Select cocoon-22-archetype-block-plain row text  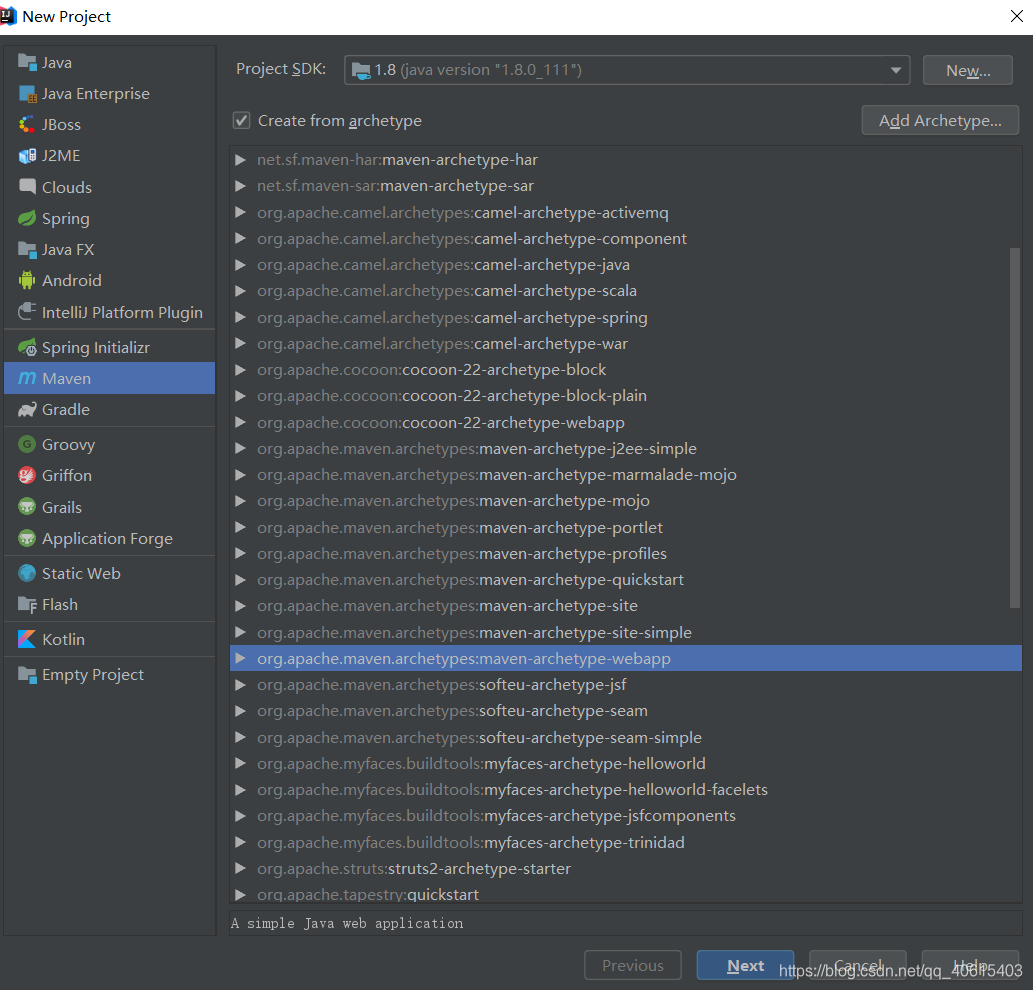(452, 396)
